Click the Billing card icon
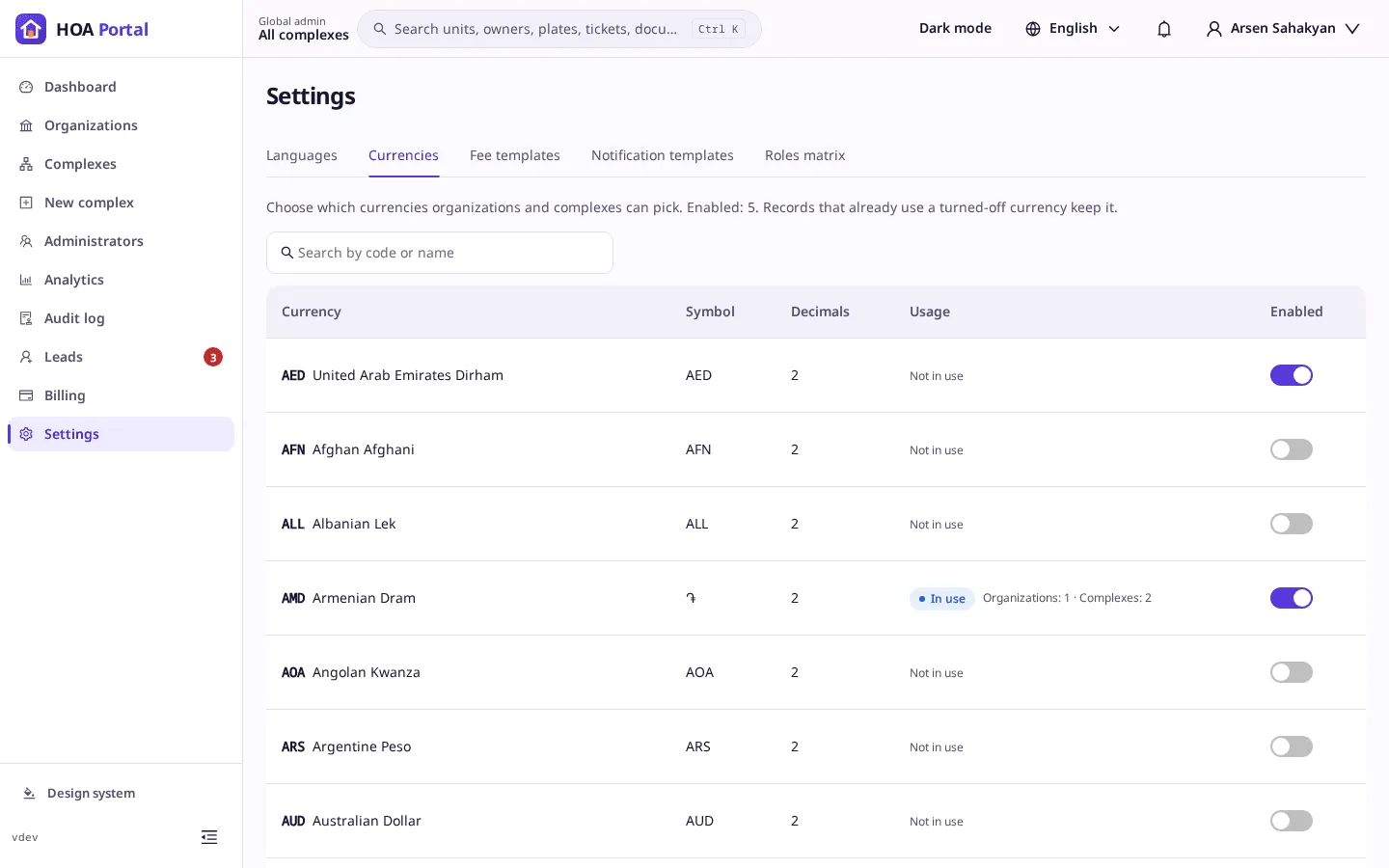The image size is (1389, 868). click(26, 395)
